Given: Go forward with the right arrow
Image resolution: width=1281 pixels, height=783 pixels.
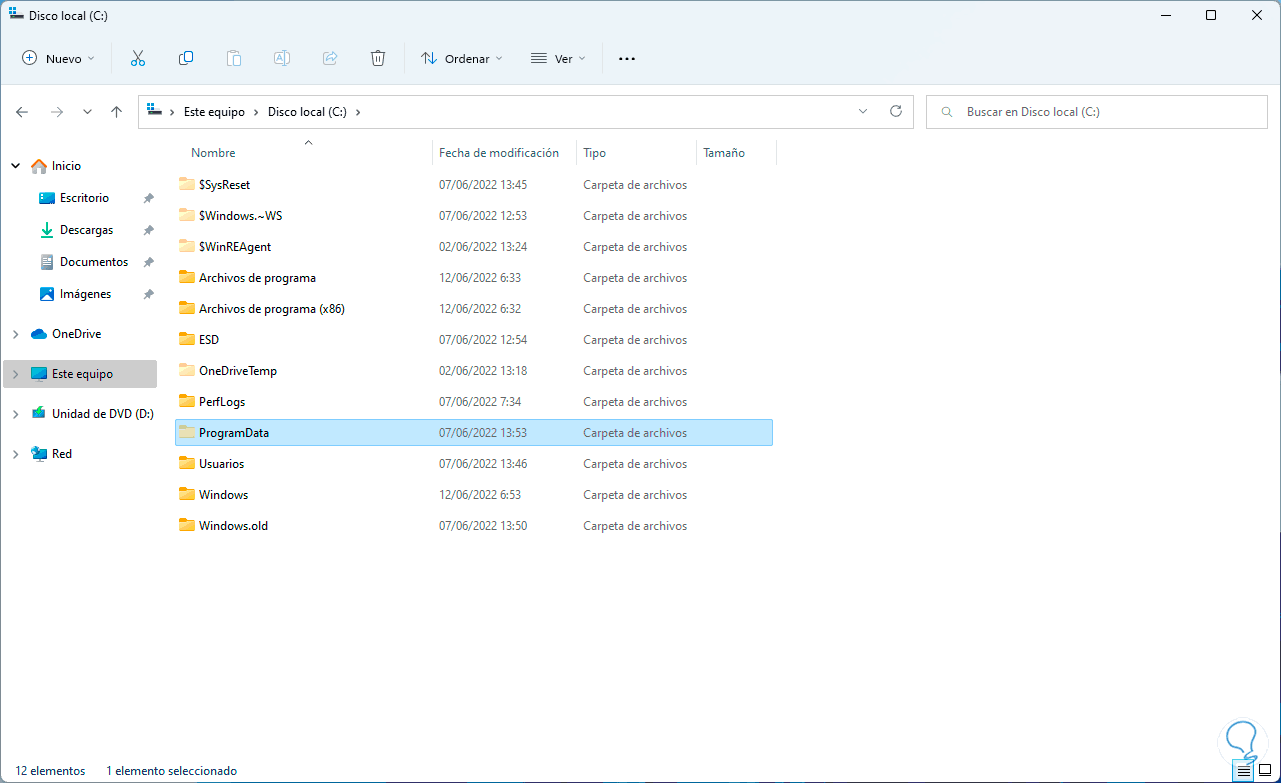Looking at the screenshot, I should [x=57, y=112].
